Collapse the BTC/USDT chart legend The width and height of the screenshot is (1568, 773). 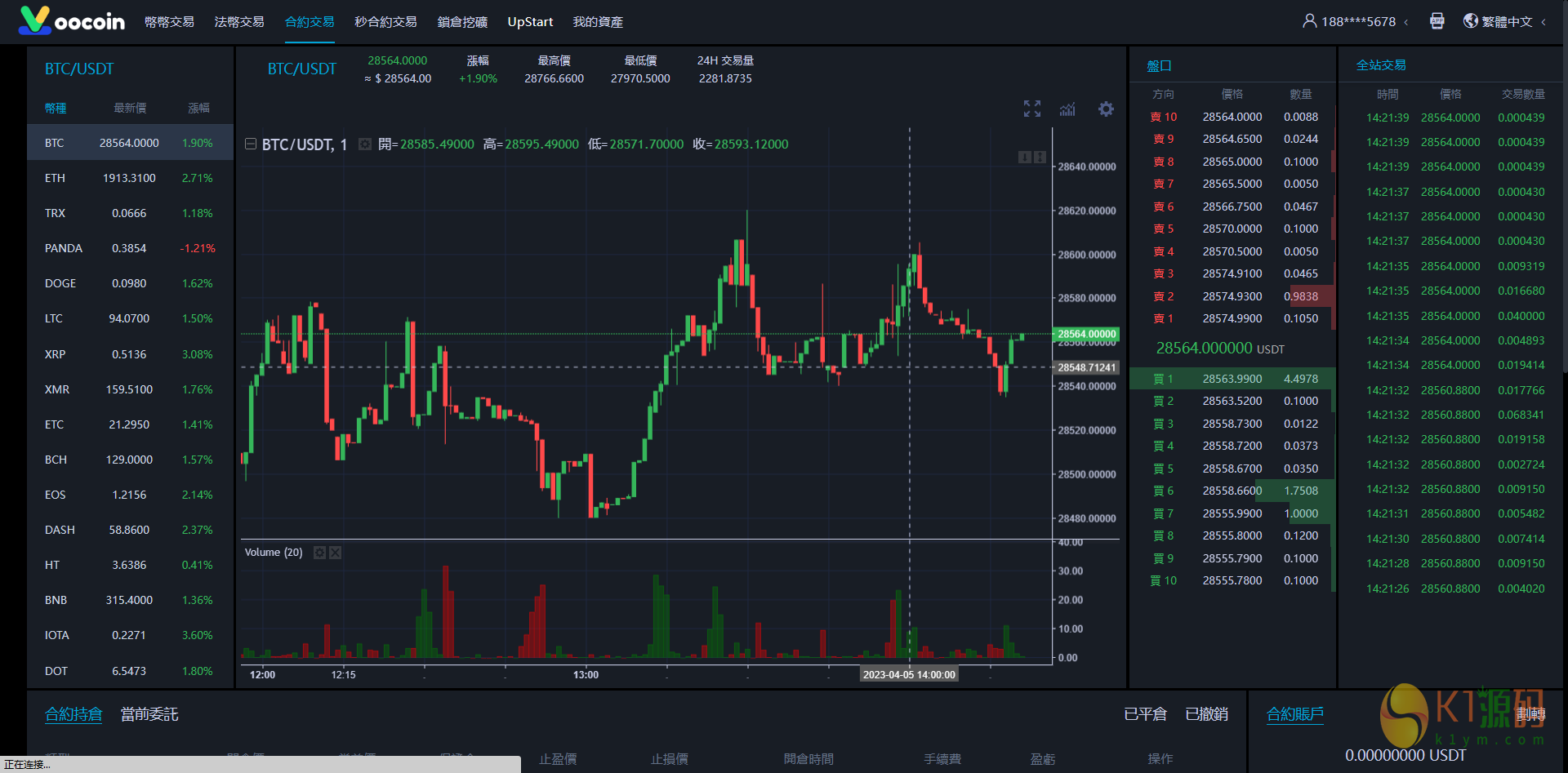251,144
